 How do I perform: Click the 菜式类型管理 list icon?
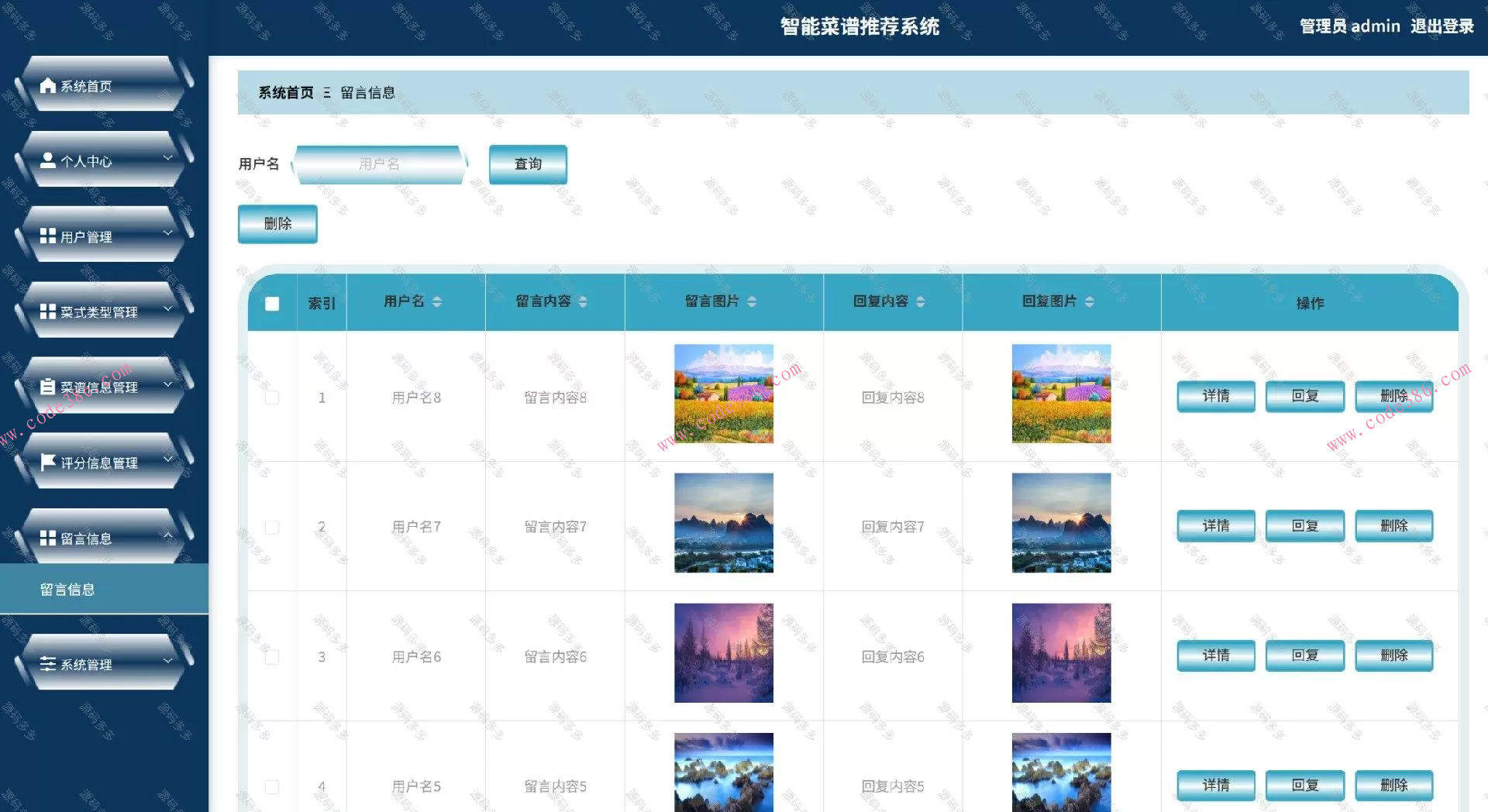pyautogui.click(x=48, y=311)
